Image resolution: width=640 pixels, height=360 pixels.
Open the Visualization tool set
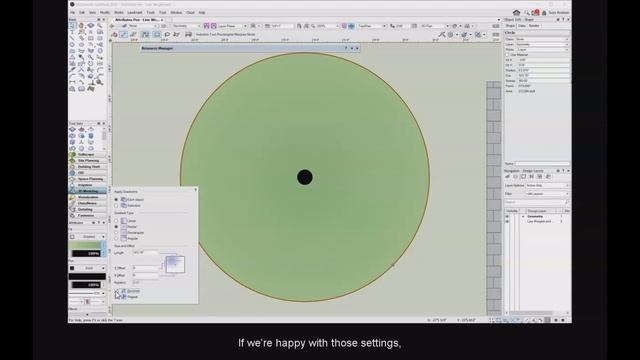click(88, 197)
